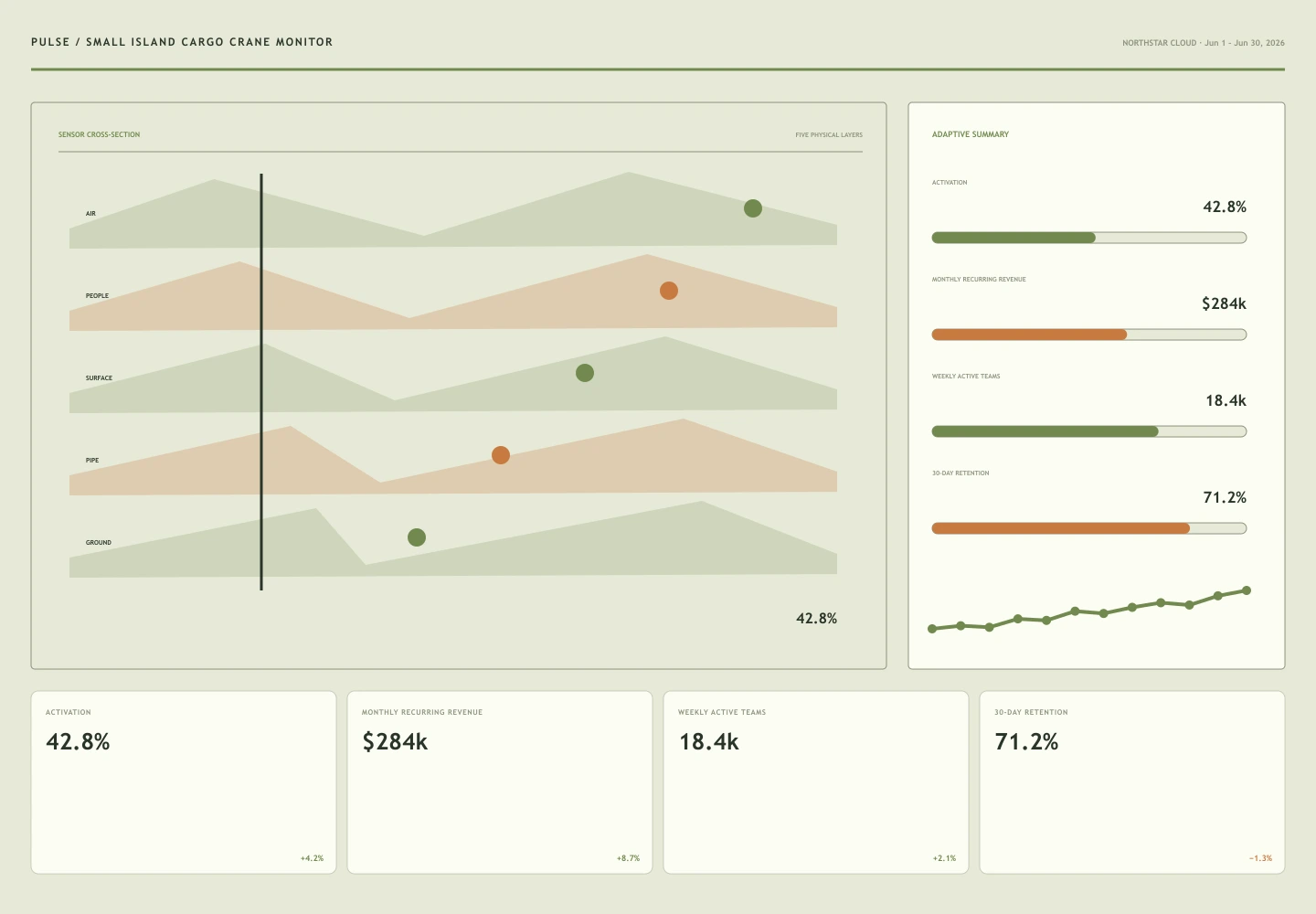Click the Activation progress bar in Adaptive Summary
Image resolution: width=1316 pixels, height=914 pixels.
click(x=1089, y=238)
